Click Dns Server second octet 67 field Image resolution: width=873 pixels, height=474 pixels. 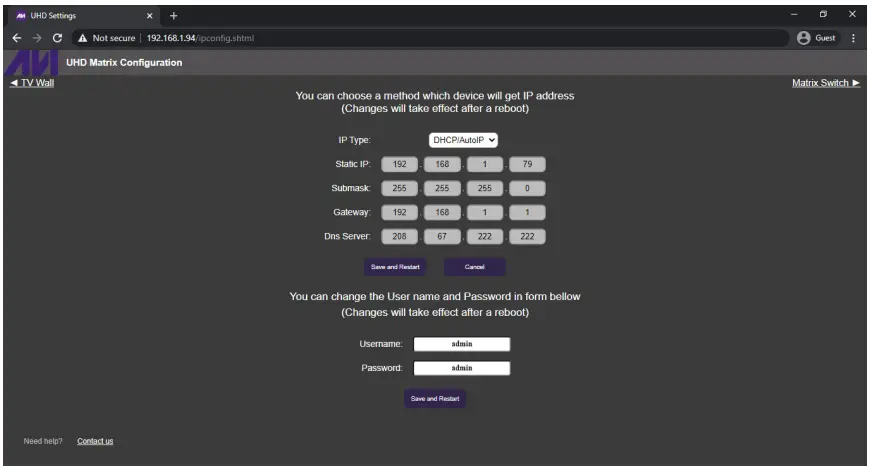point(442,236)
